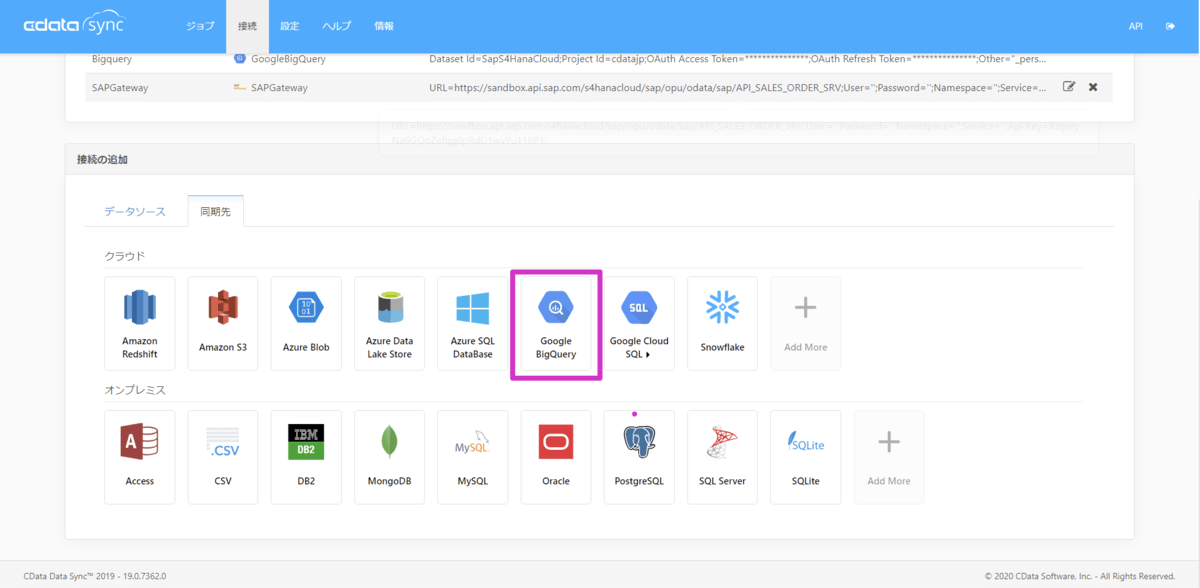Select the Amazon Redshift destination tile
1200x588 pixels.
140,323
